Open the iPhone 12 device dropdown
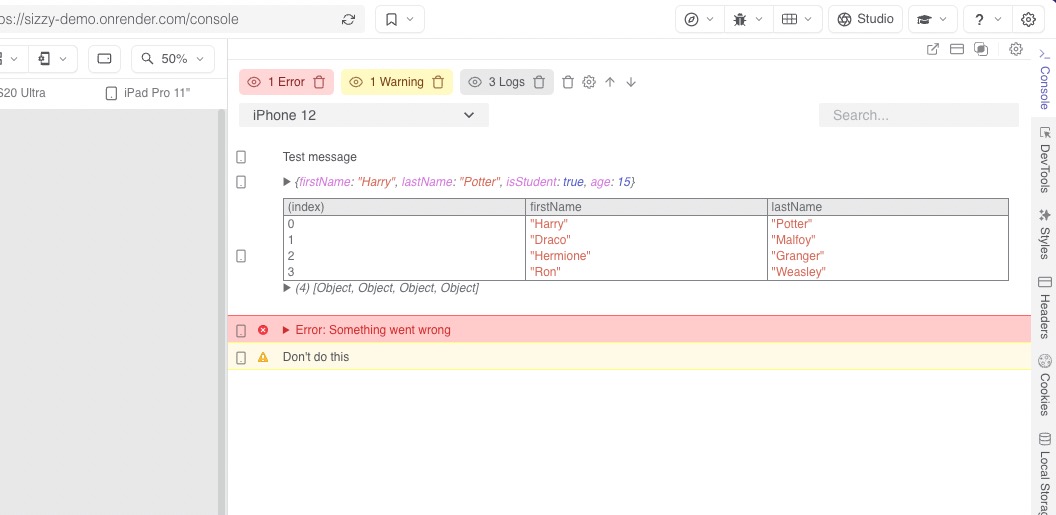1056x515 pixels. click(364, 115)
